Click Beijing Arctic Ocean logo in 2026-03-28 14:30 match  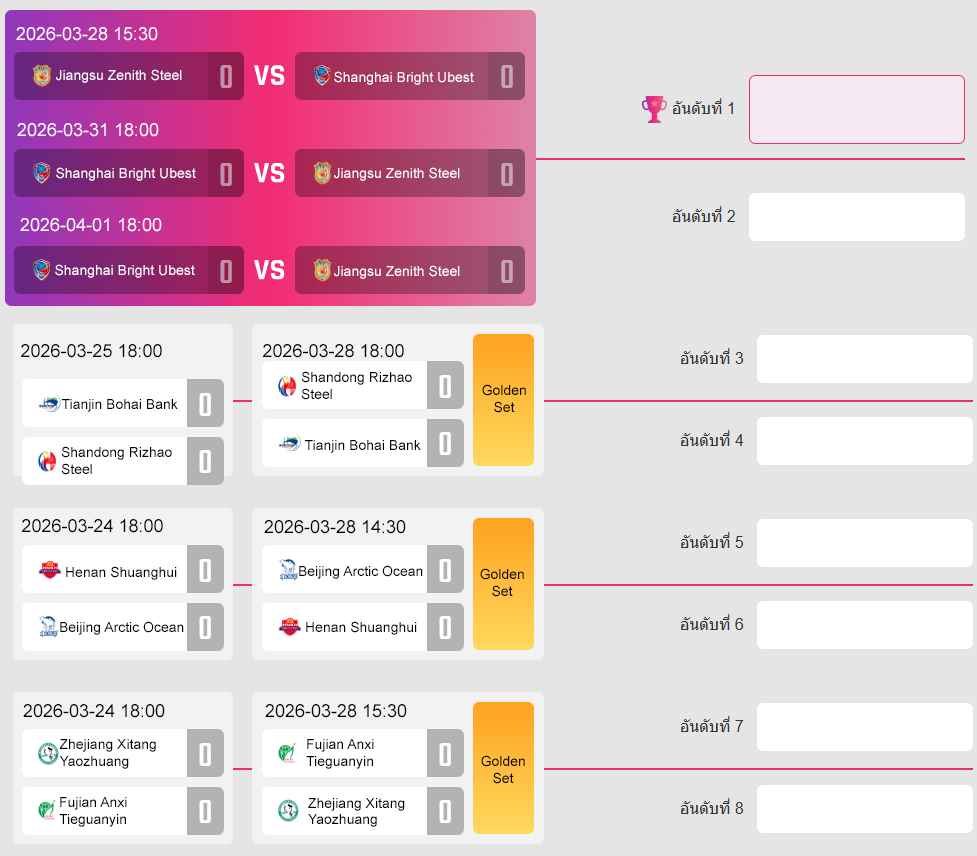pos(287,571)
